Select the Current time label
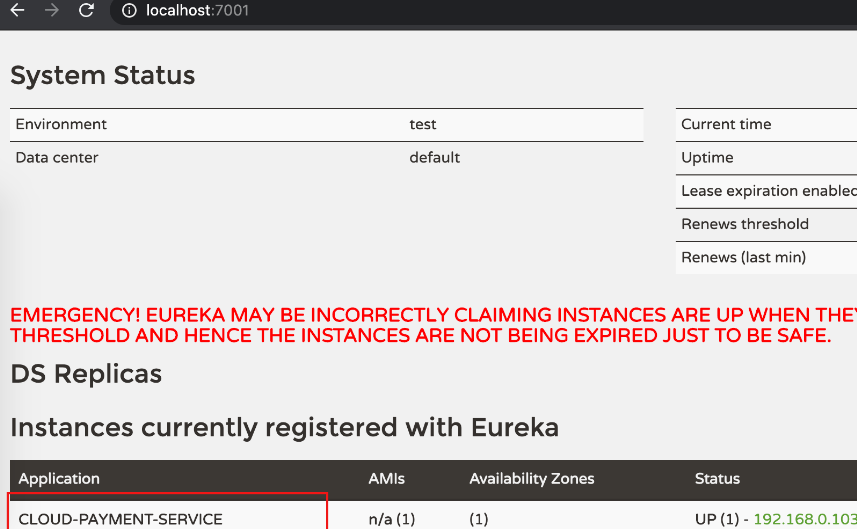Image resolution: width=857 pixels, height=529 pixels. point(726,125)
